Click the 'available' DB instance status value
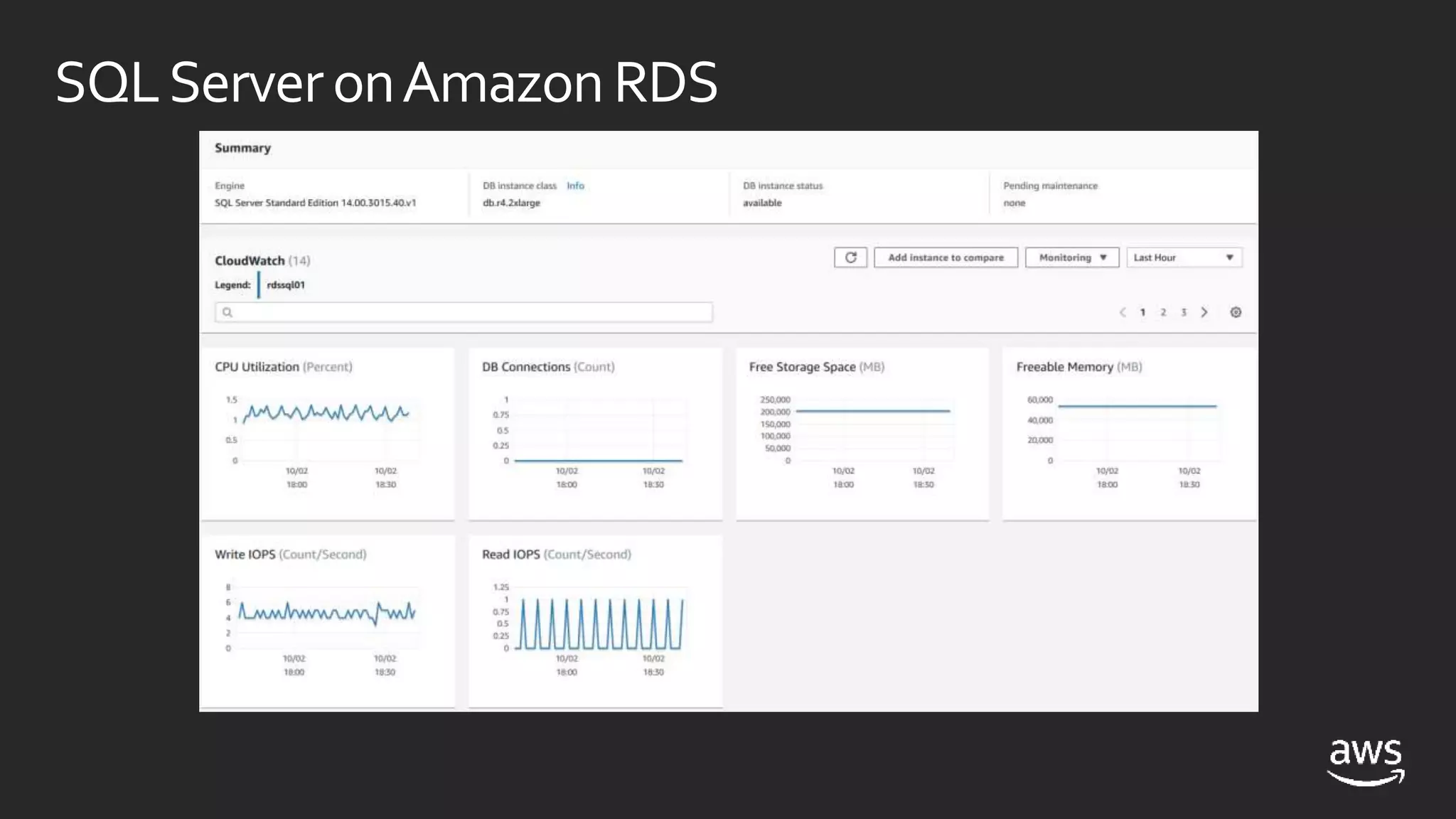Screen dimensions: 1456x819 click(762, 203)
